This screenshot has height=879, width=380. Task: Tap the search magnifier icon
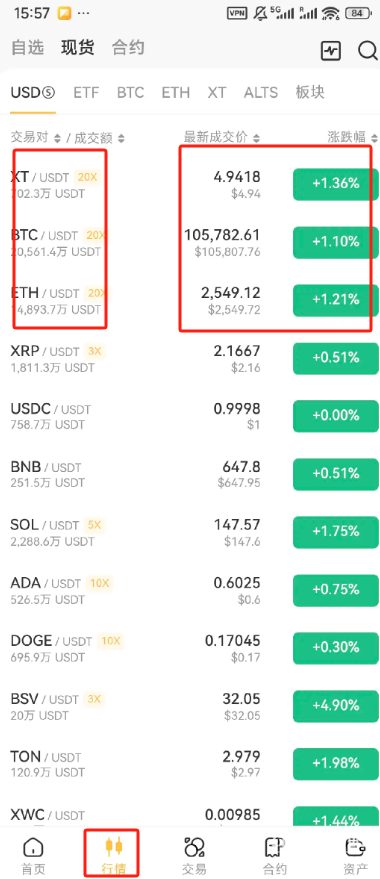click(x=368, y=50)
